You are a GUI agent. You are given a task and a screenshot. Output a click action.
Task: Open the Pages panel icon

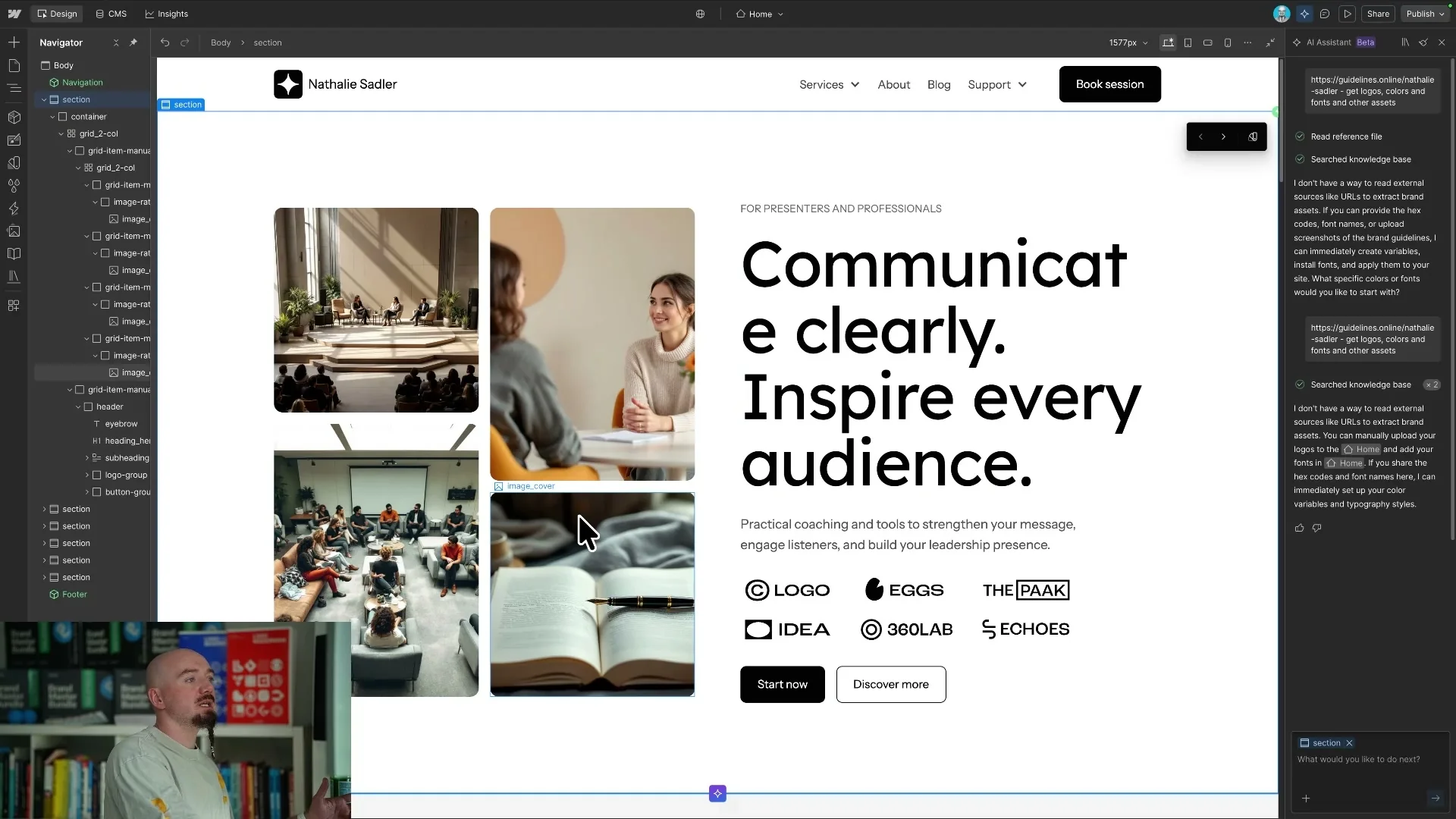click(x=14, y=65)
